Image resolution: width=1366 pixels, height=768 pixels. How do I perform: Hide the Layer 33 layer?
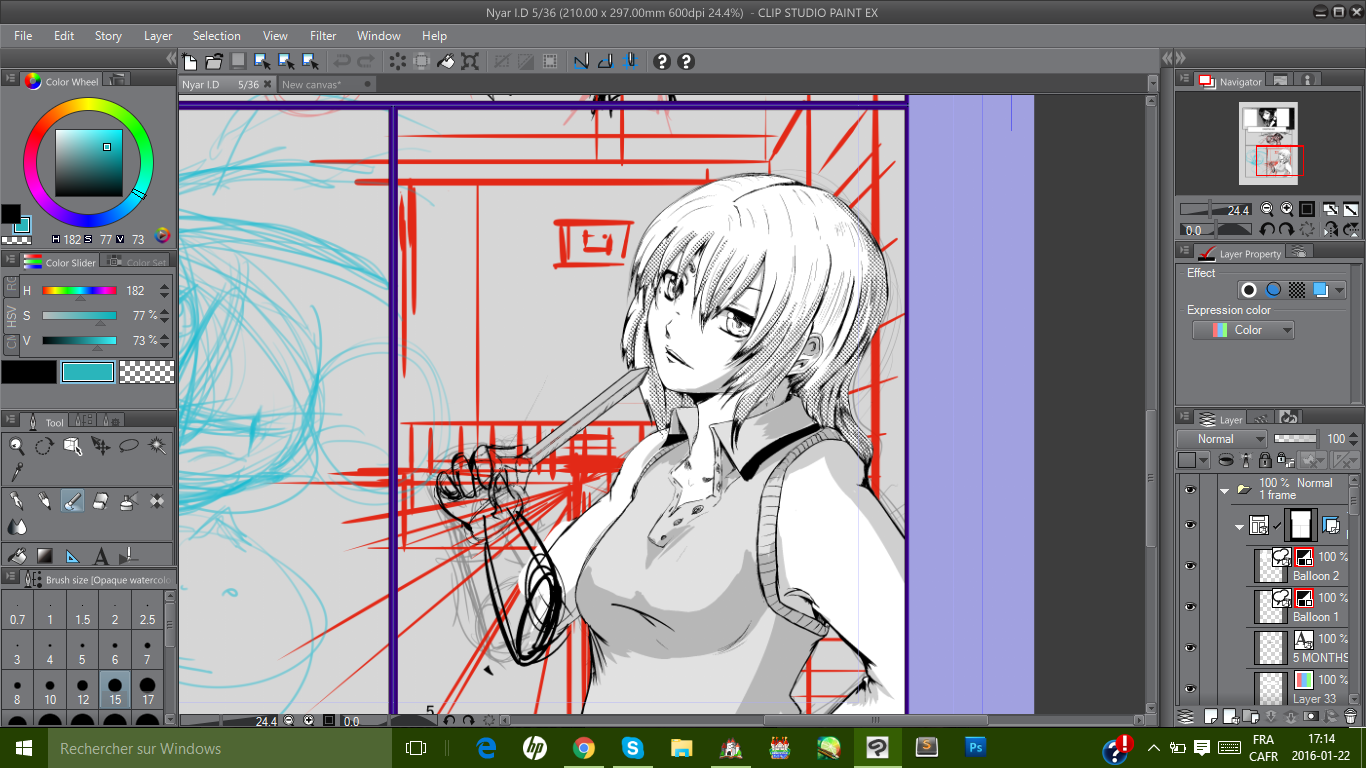[x=1189, y=689]
